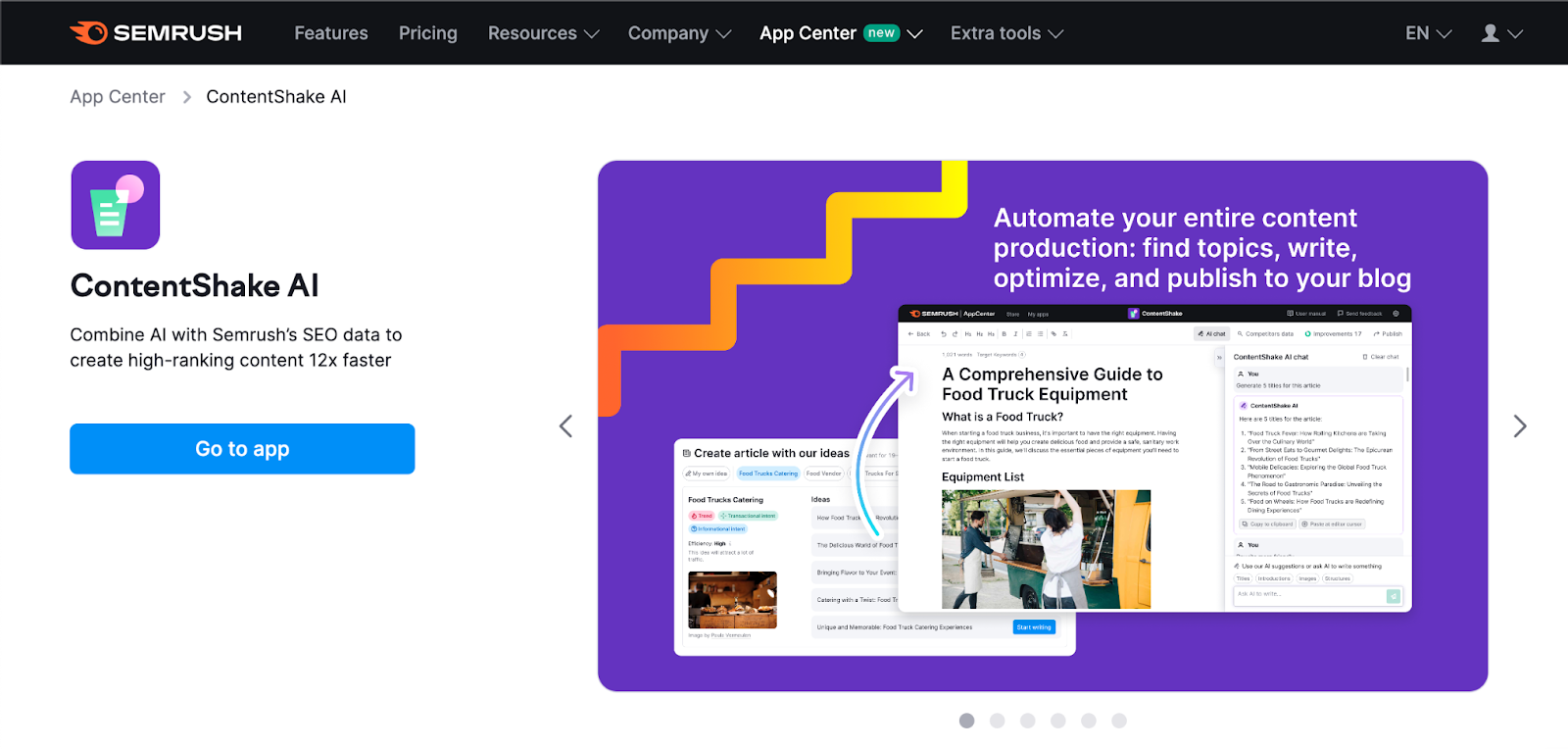Image resolution: width=1568 pixels, height=749 pixels.
Task: Select the ContentShake AI breadcrumb text
Action: pyautogui.click(x=276, y=97)
